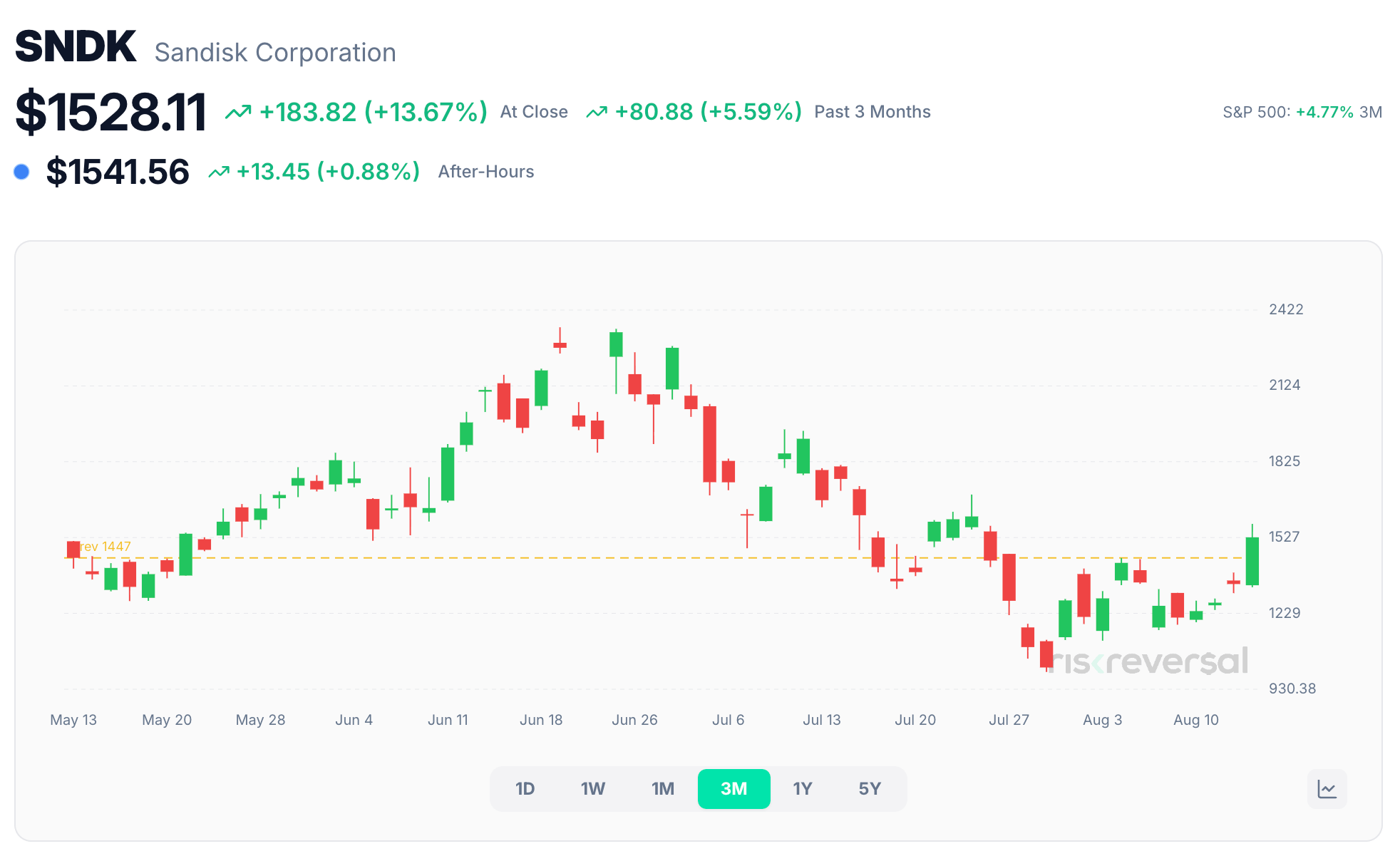Switch chart to the 1Y range

(803, 789)
